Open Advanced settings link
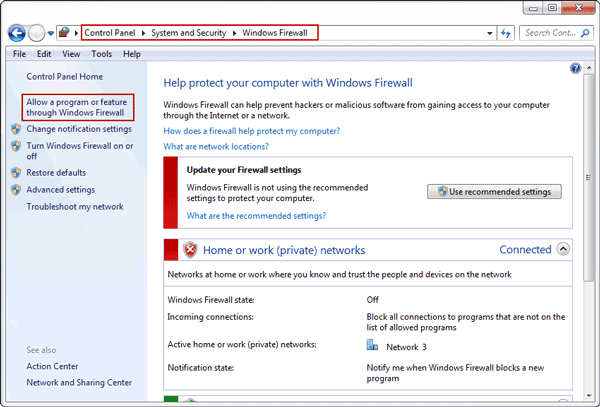 pos(60,190)
